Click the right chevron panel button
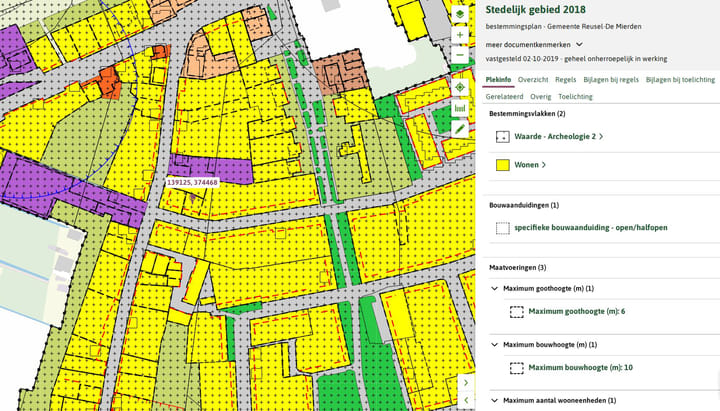This screenshot has width=720, height=411. 465,383
